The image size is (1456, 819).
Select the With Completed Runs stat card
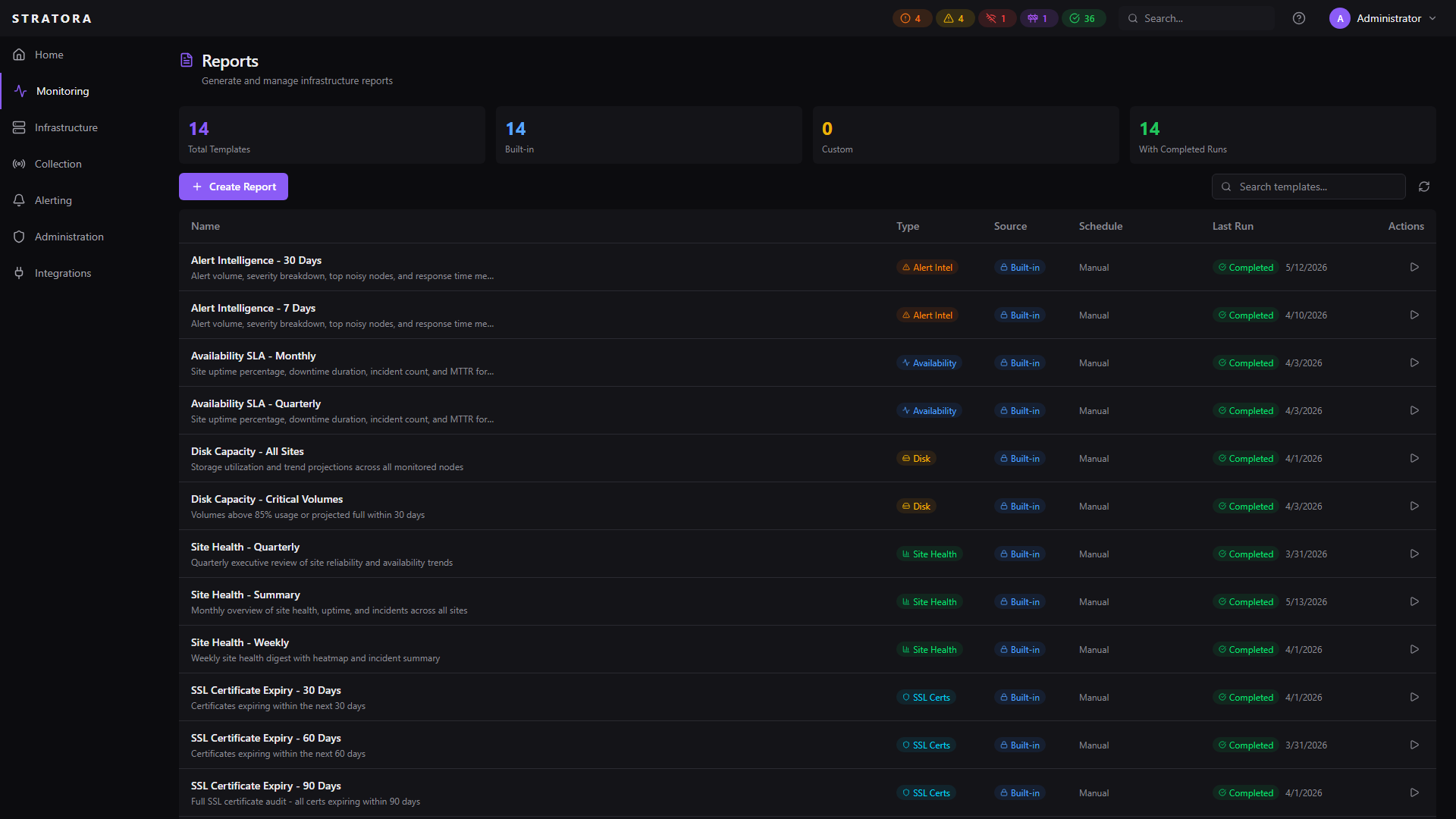click(1283, 135)
